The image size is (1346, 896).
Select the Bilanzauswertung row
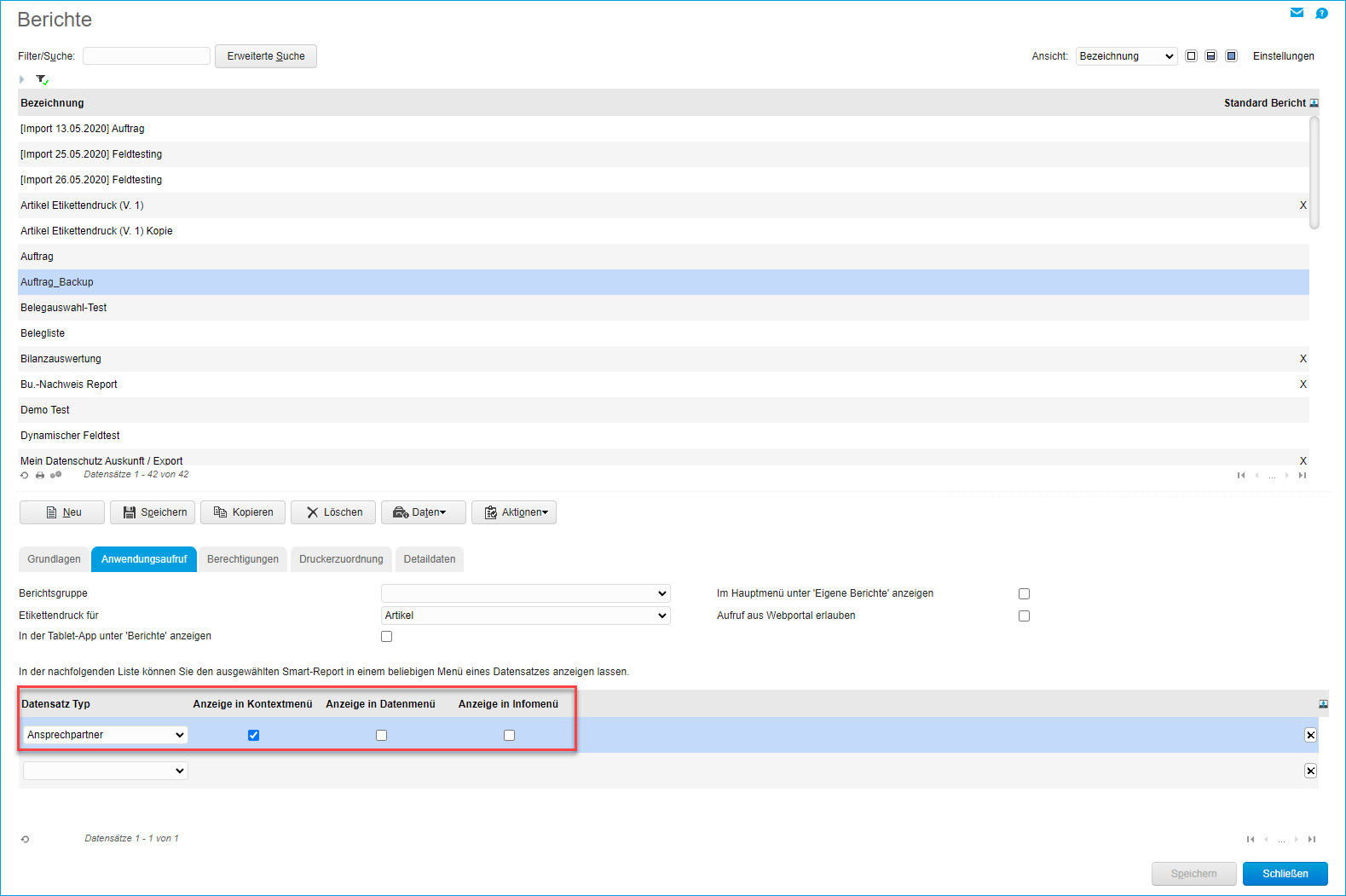coord(663,359)
